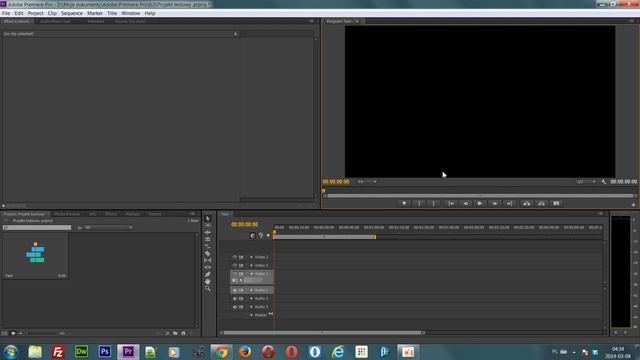Expand Video 2 track triangle

(251, 265)
